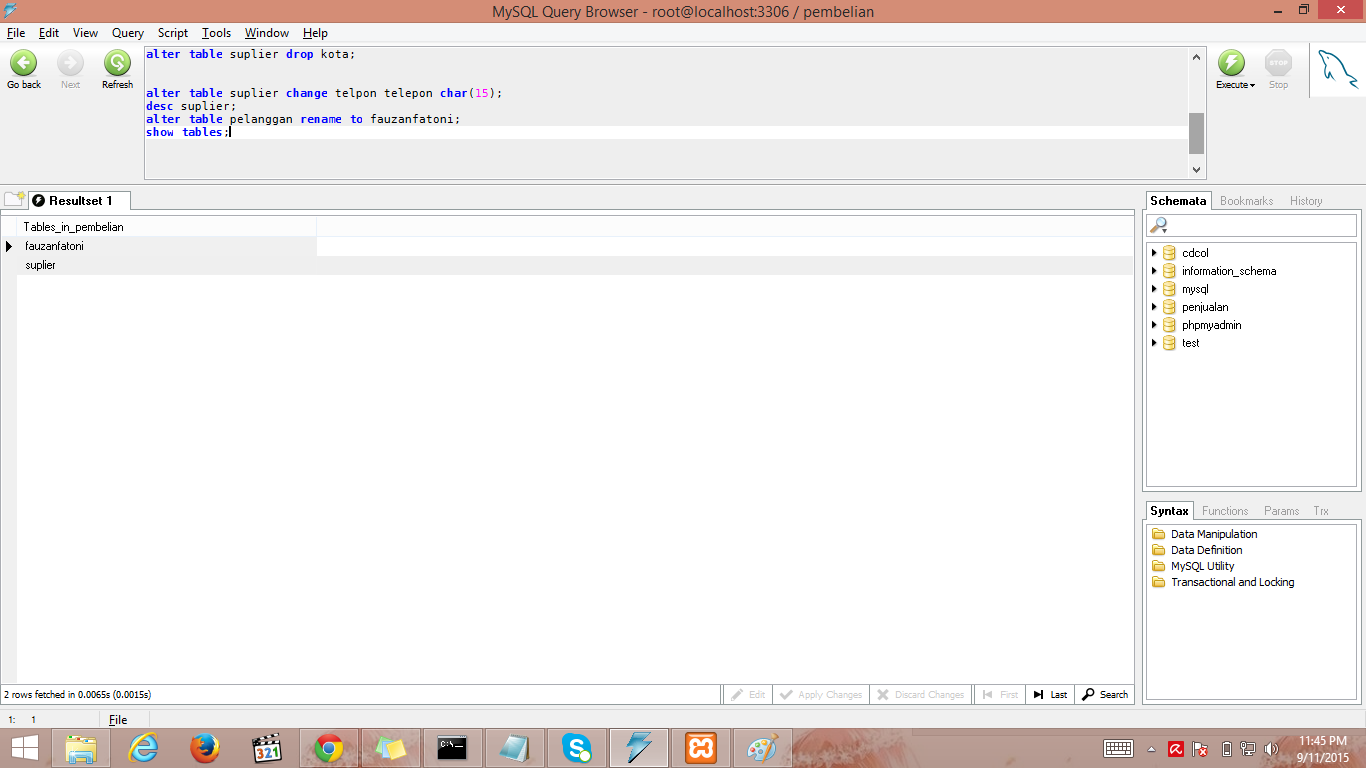Expand the penjualan database node
1366x768 pixels.
click(1154, 307)
